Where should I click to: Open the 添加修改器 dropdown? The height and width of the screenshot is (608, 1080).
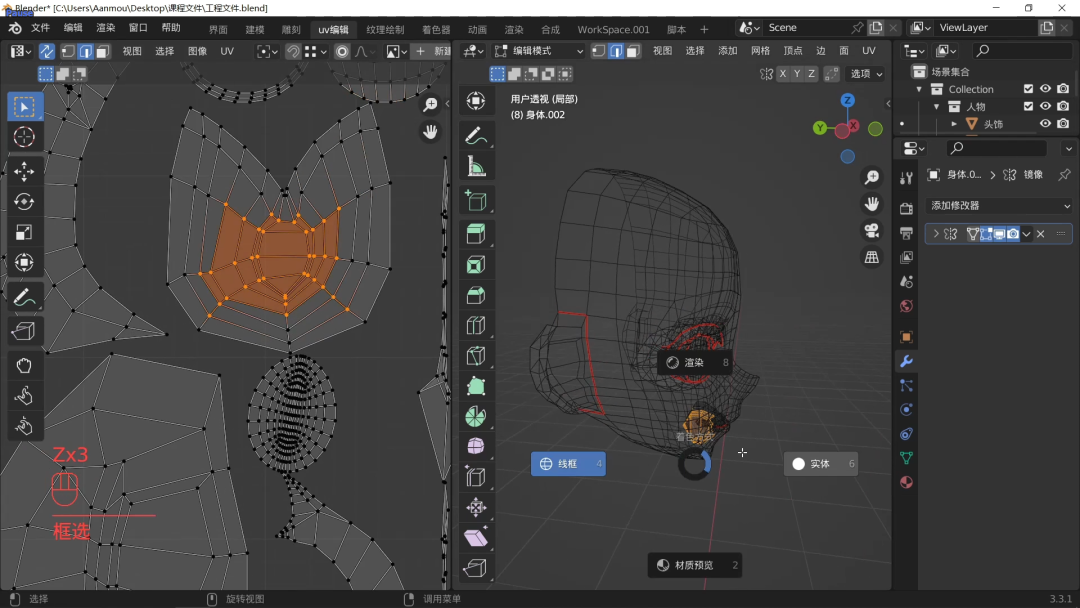pyautogui.click(x=999, y=205)
